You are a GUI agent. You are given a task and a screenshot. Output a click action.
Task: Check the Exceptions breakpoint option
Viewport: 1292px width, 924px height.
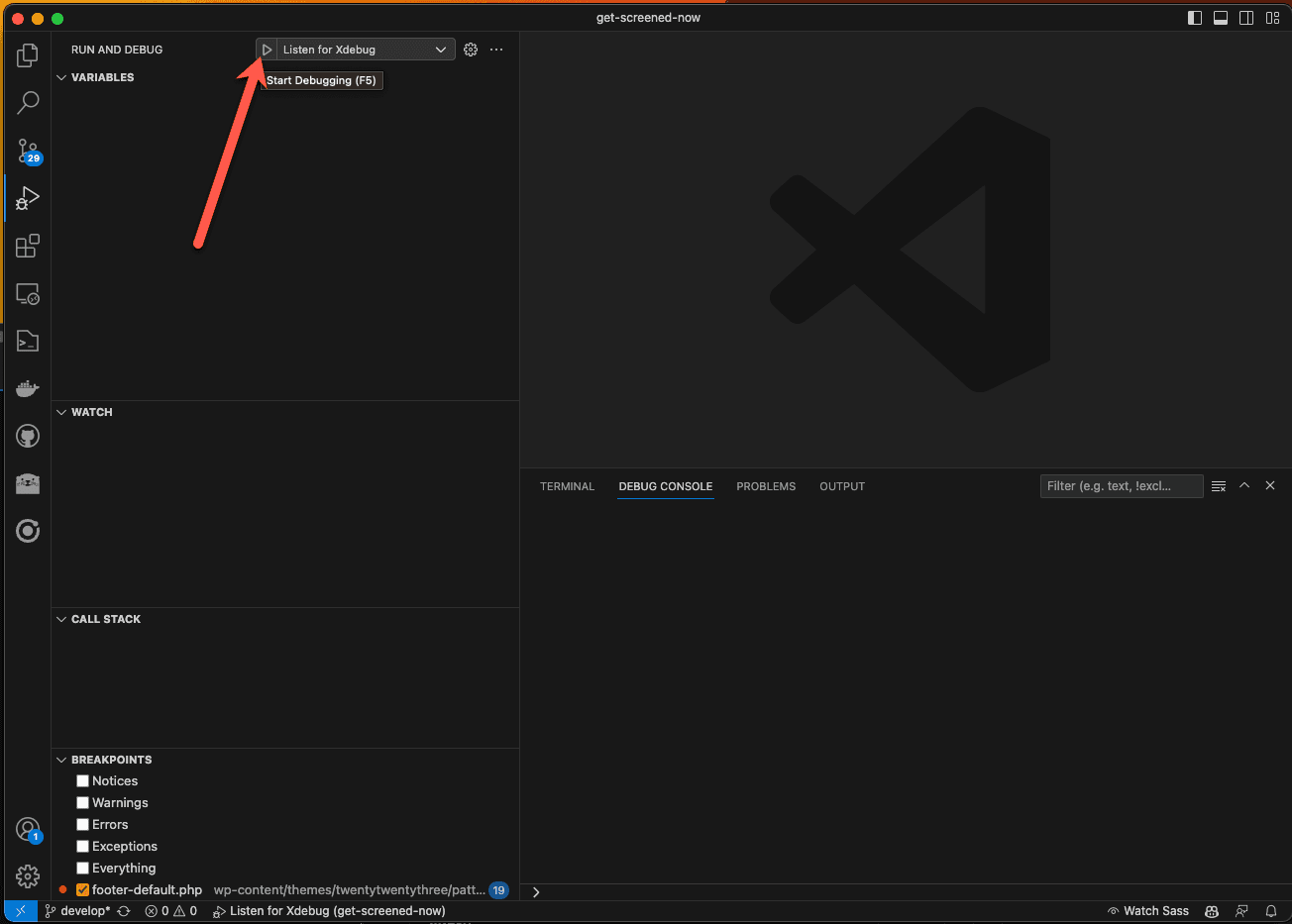coord(82,846)
